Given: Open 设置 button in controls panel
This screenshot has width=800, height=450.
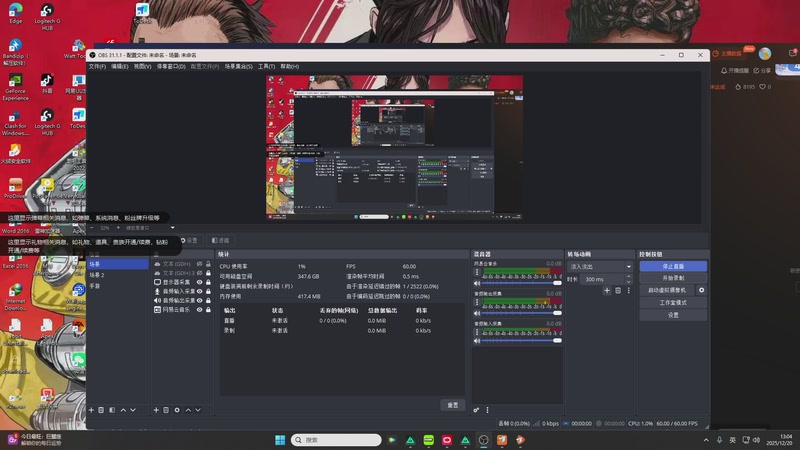Looking at the screenshot, I should pyautogui.click(x=673, y=315).
